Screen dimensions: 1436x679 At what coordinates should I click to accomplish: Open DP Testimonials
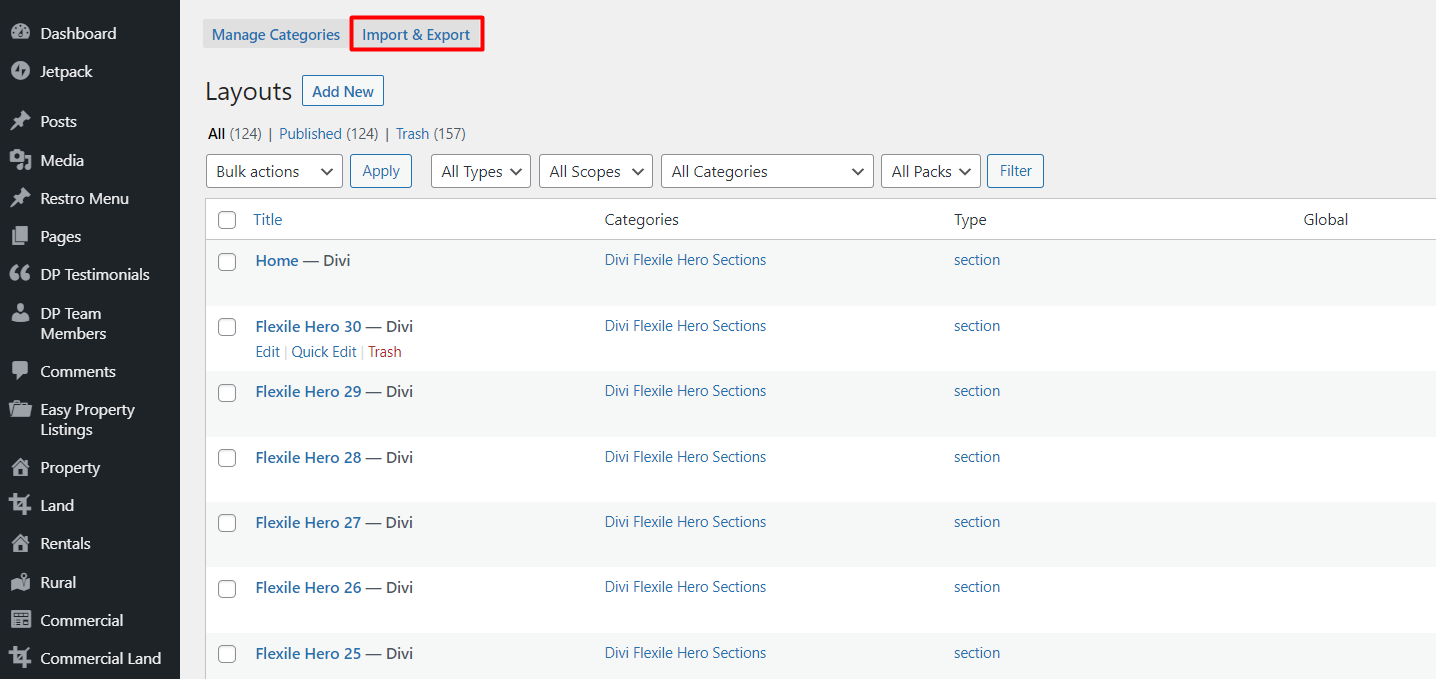95,273
